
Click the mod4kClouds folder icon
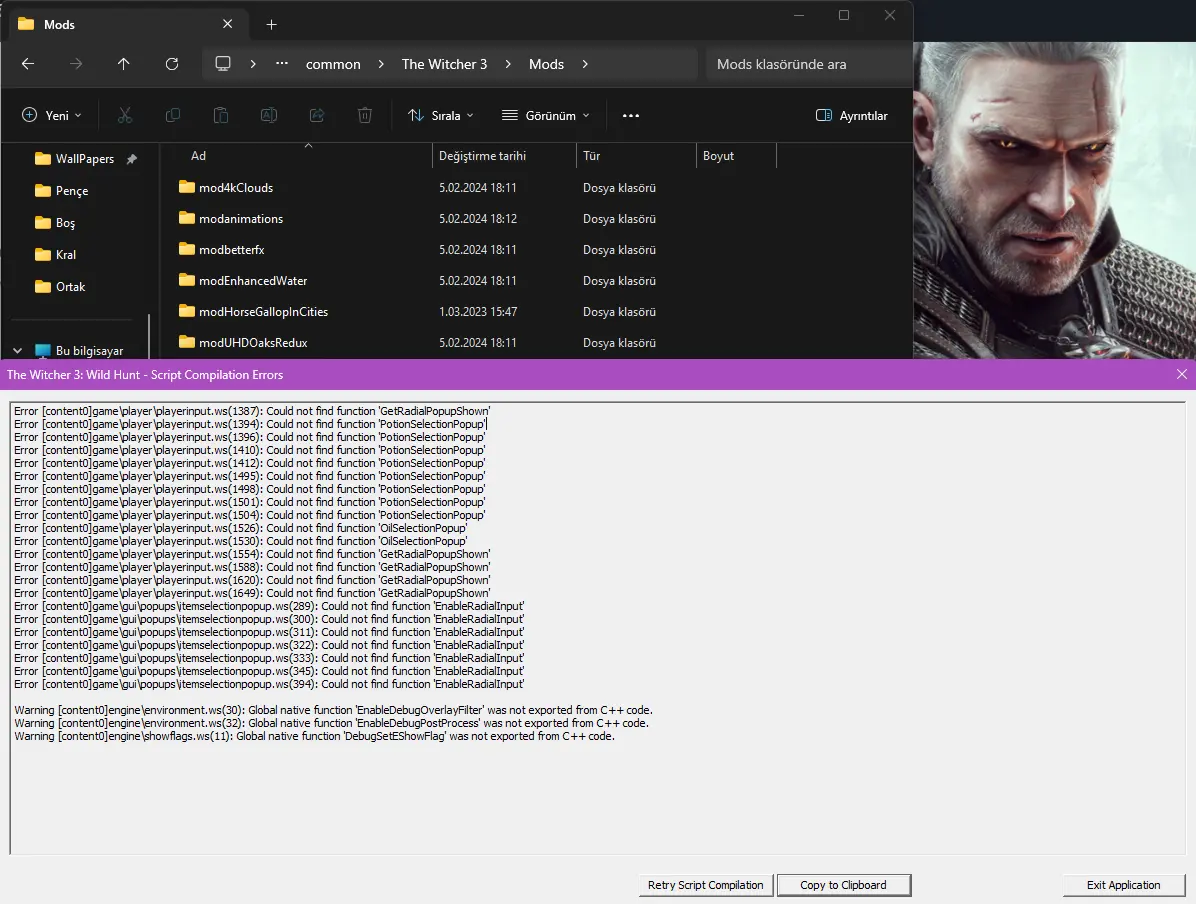187,187
